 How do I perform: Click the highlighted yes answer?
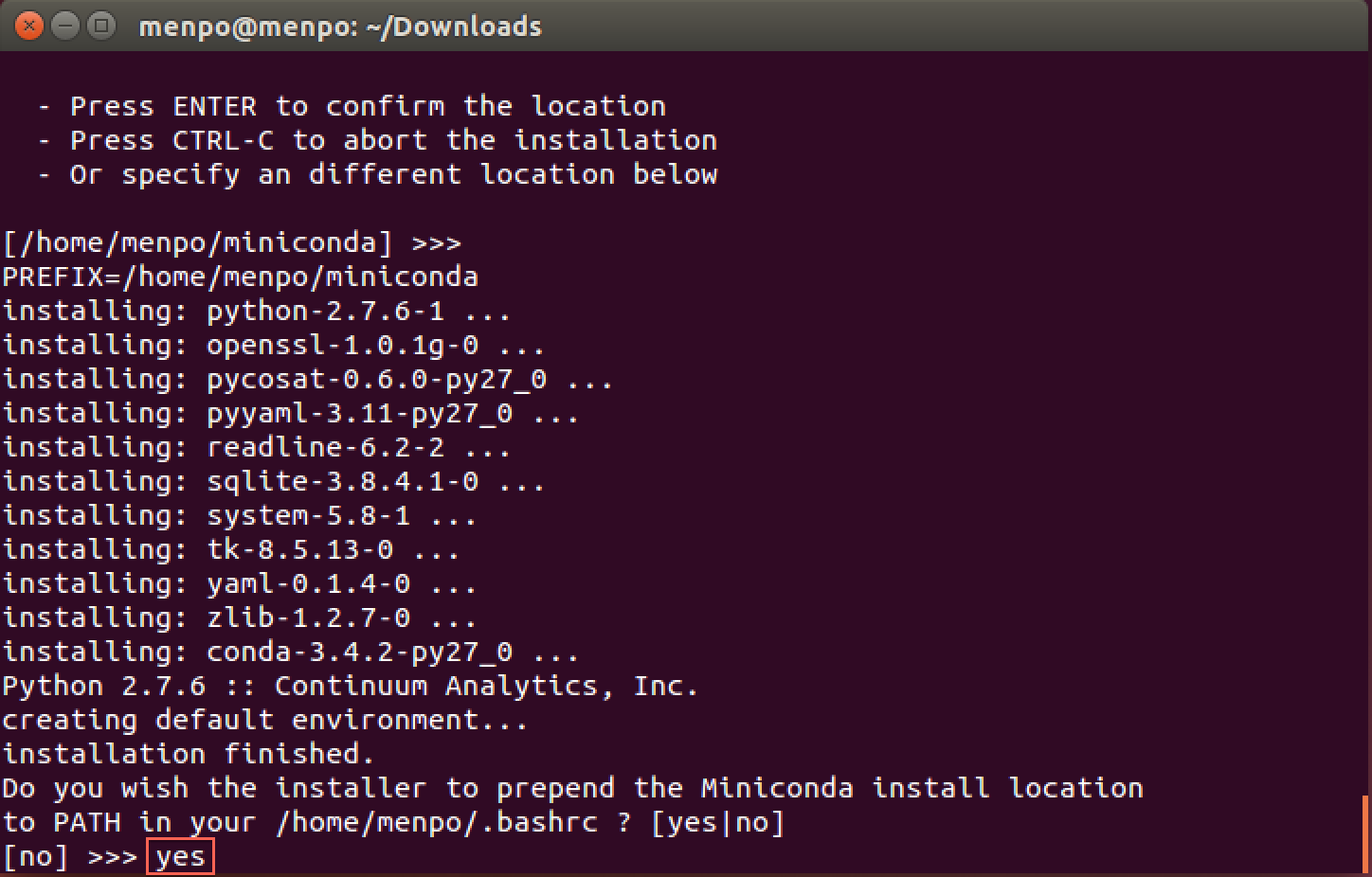(x=179, y=855)
